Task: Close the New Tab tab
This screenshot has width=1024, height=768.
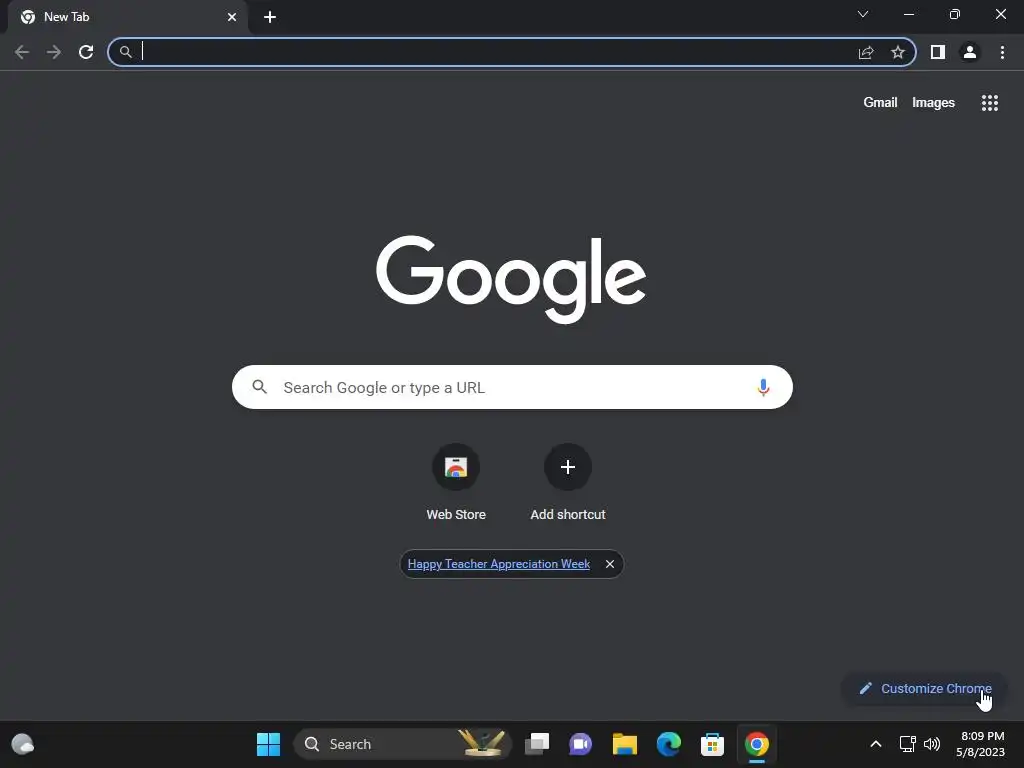Action: coord(232,17)
